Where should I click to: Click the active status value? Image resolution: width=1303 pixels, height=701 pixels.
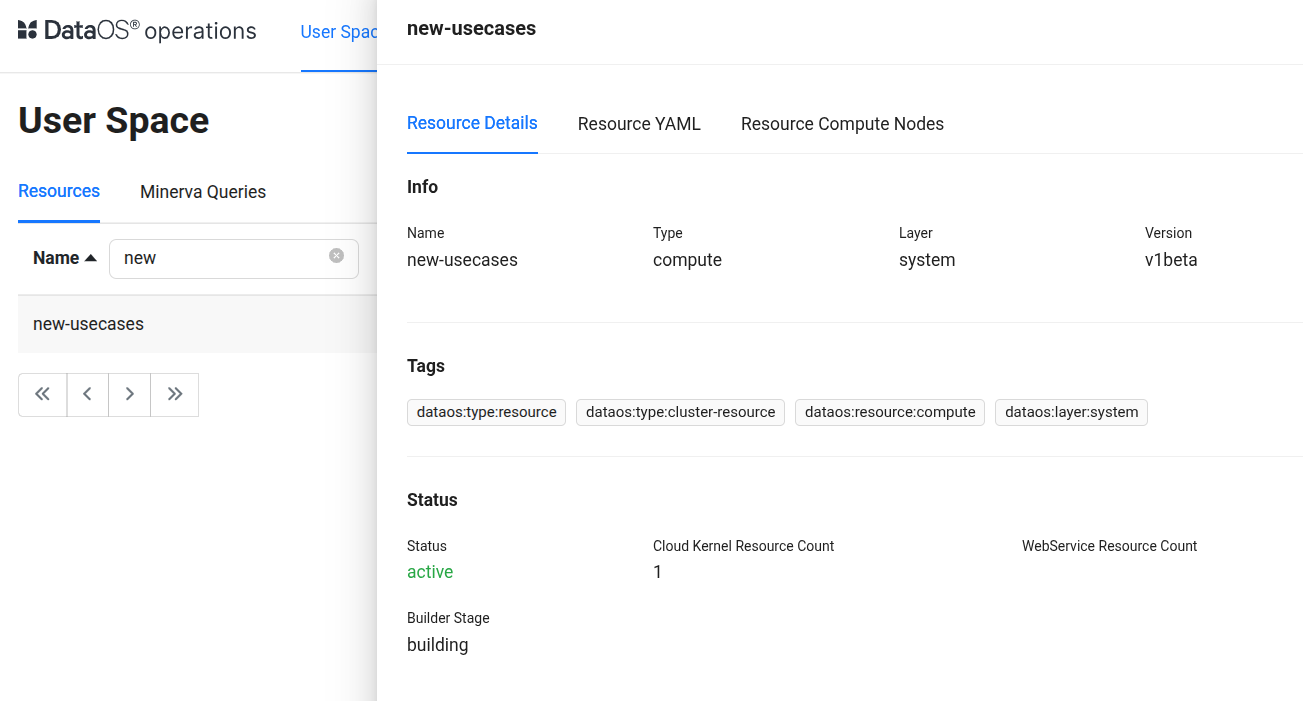tap(430, 572)
